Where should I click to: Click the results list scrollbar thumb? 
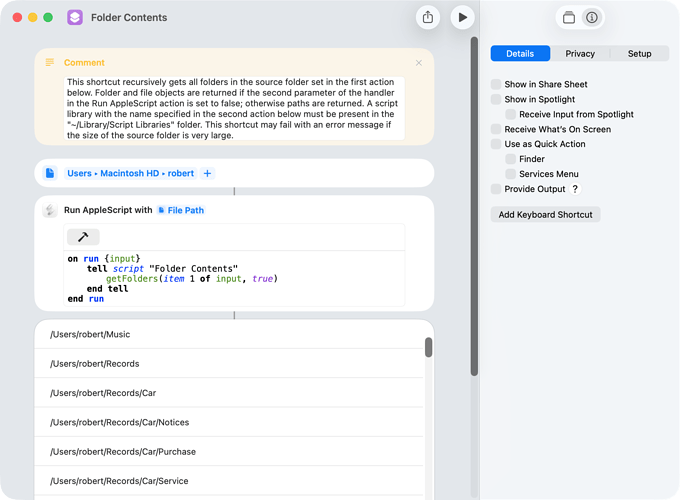(x=428, y=347)
